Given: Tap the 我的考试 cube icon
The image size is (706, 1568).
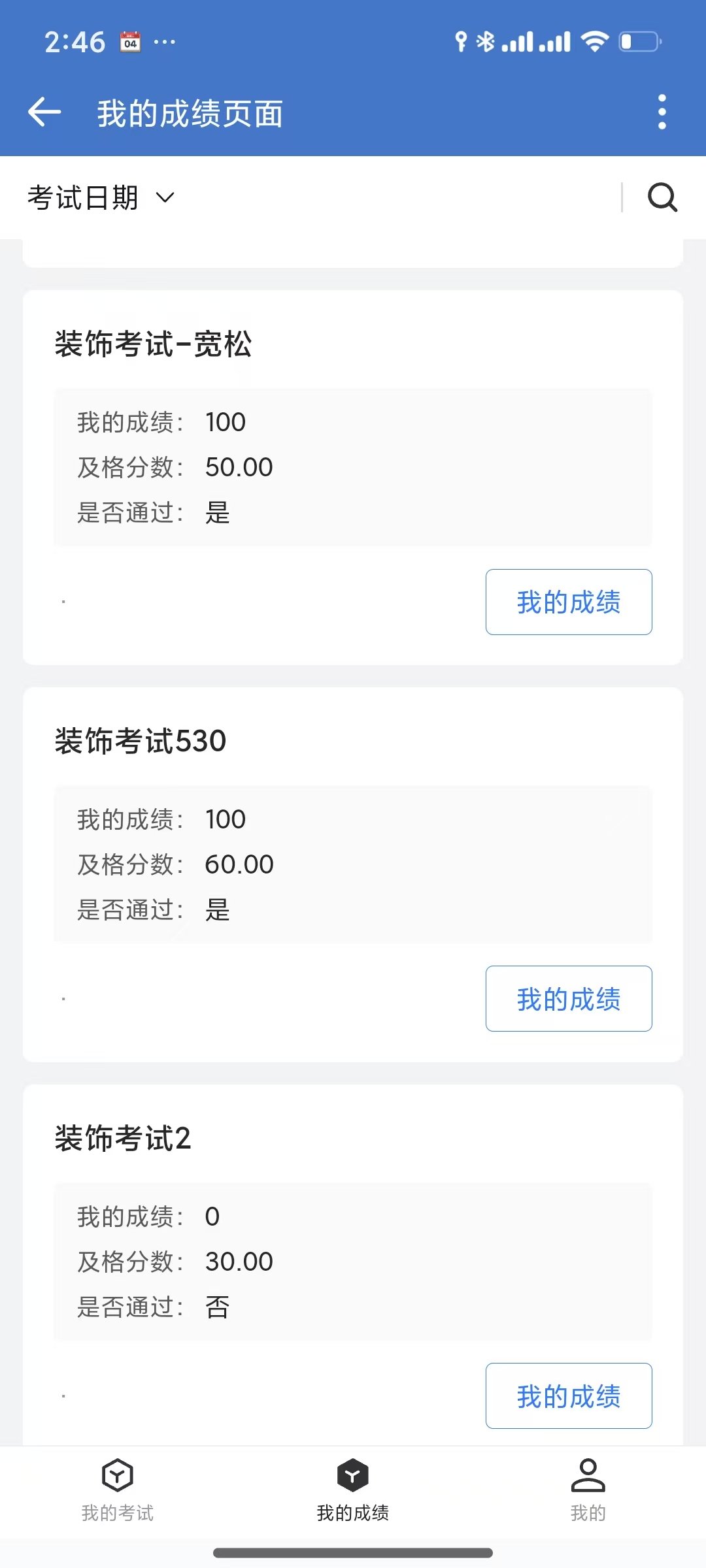Looking at the screenshot, I should [118, 1475].
